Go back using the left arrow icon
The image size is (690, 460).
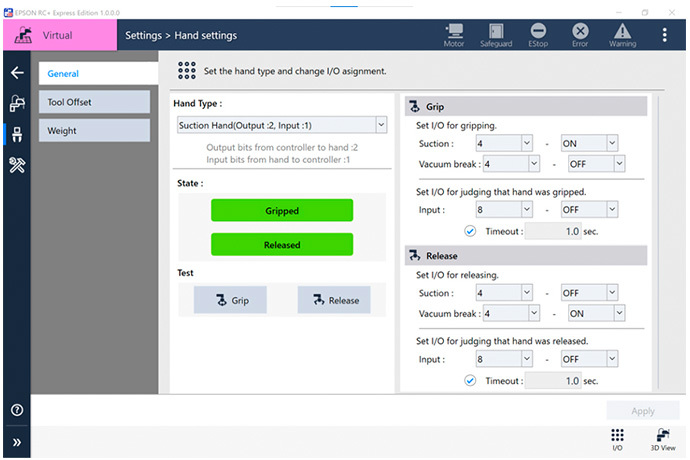point(16,73)
